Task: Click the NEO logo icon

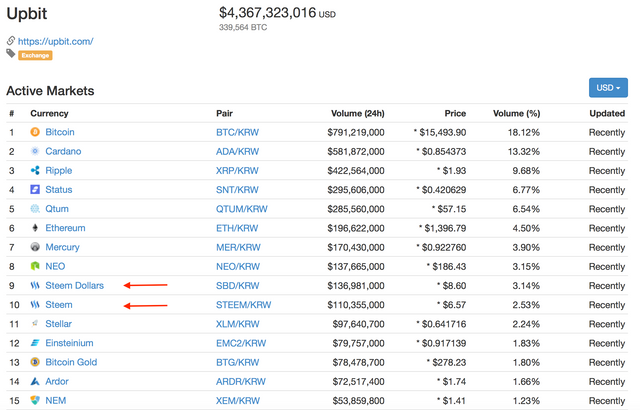Action: click(35, 266)
